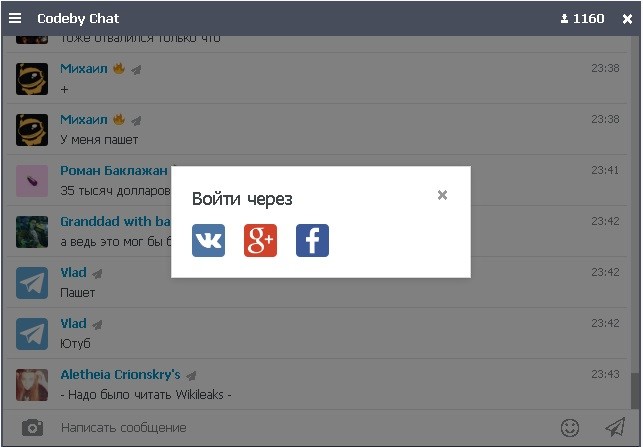Image resolution: width=643 pixels, height=447 pixels.
Task: Open the hamburger menu in the header
Action: 15,18
